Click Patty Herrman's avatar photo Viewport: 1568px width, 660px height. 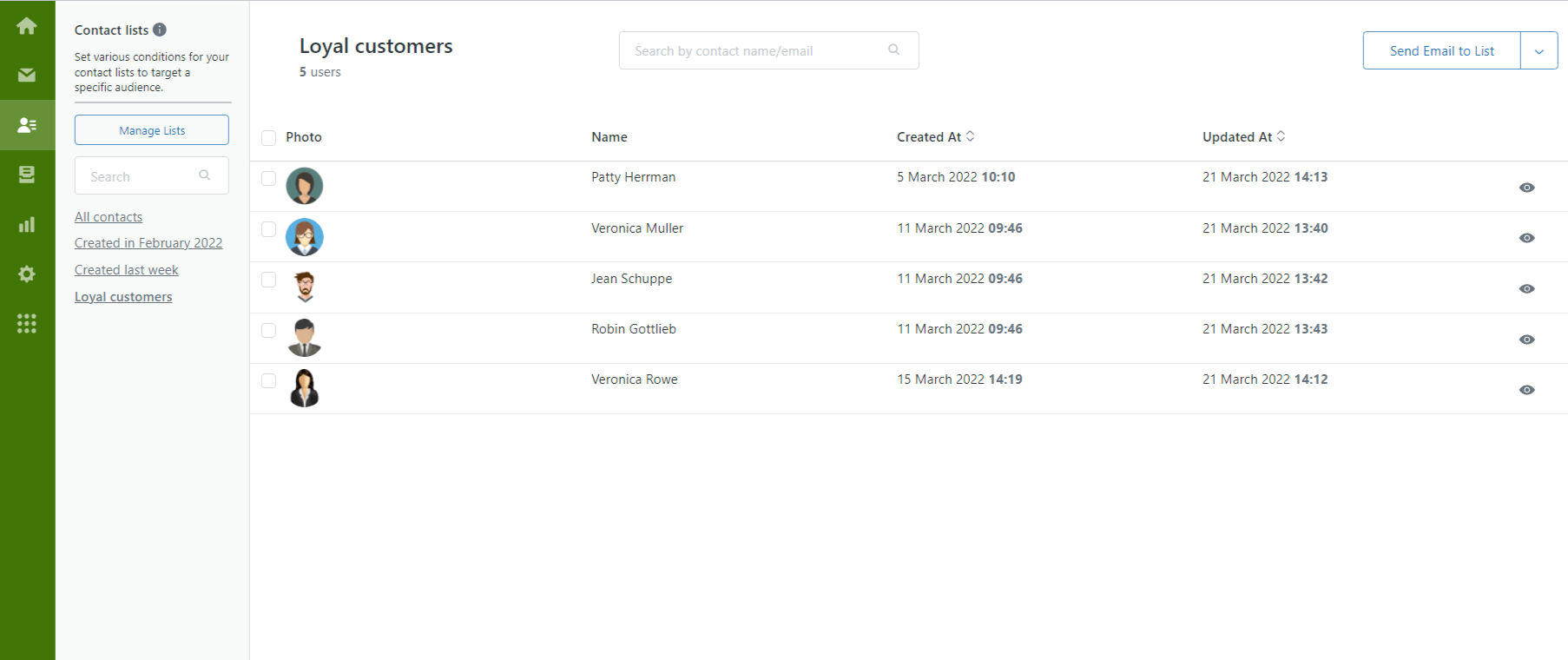tap(305, 186)
